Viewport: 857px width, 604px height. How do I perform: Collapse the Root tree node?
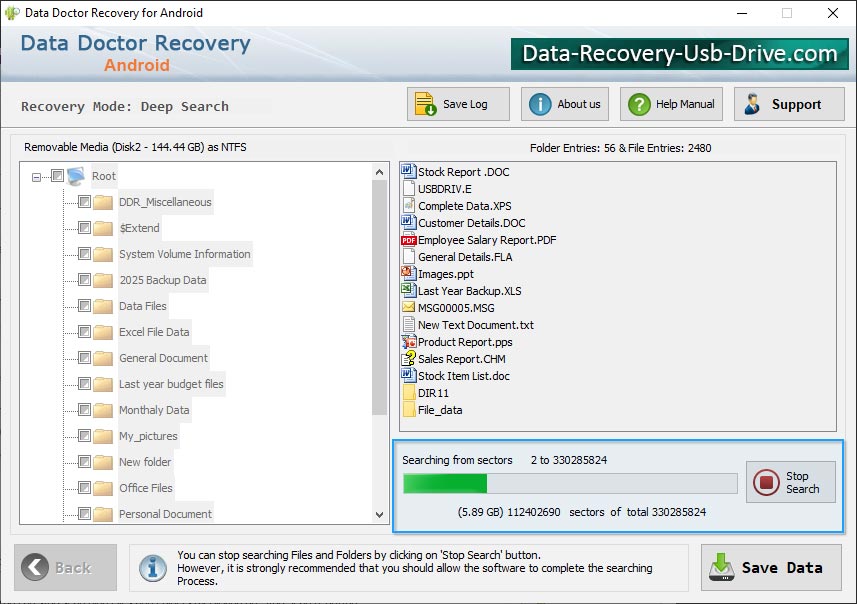[37, 175]
